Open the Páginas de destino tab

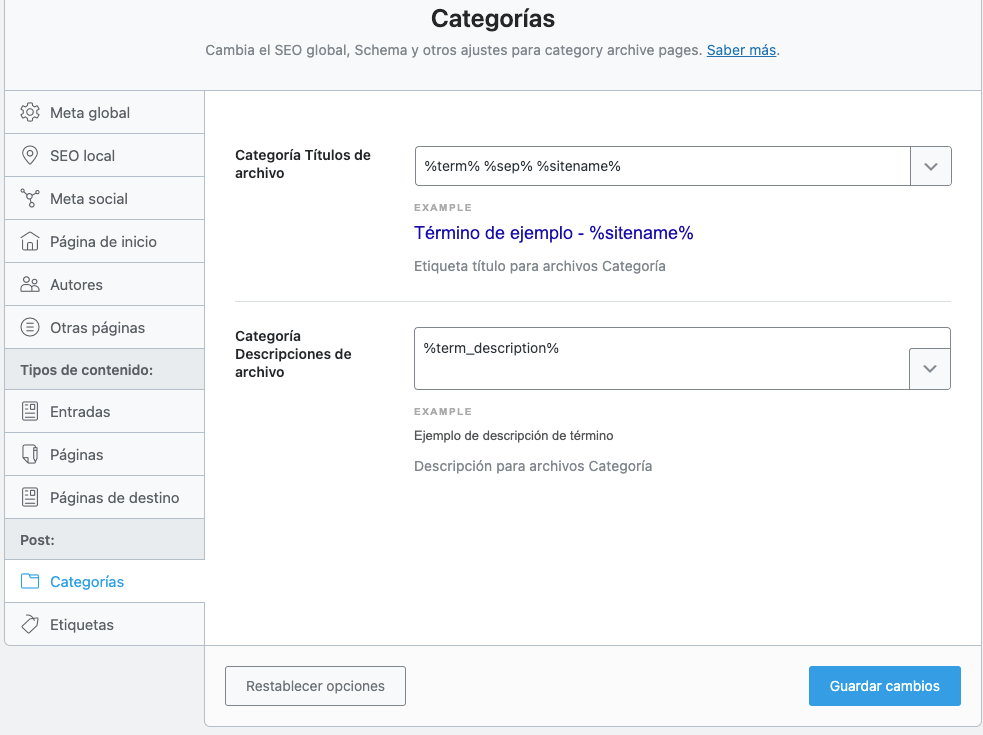pos(105,497)
